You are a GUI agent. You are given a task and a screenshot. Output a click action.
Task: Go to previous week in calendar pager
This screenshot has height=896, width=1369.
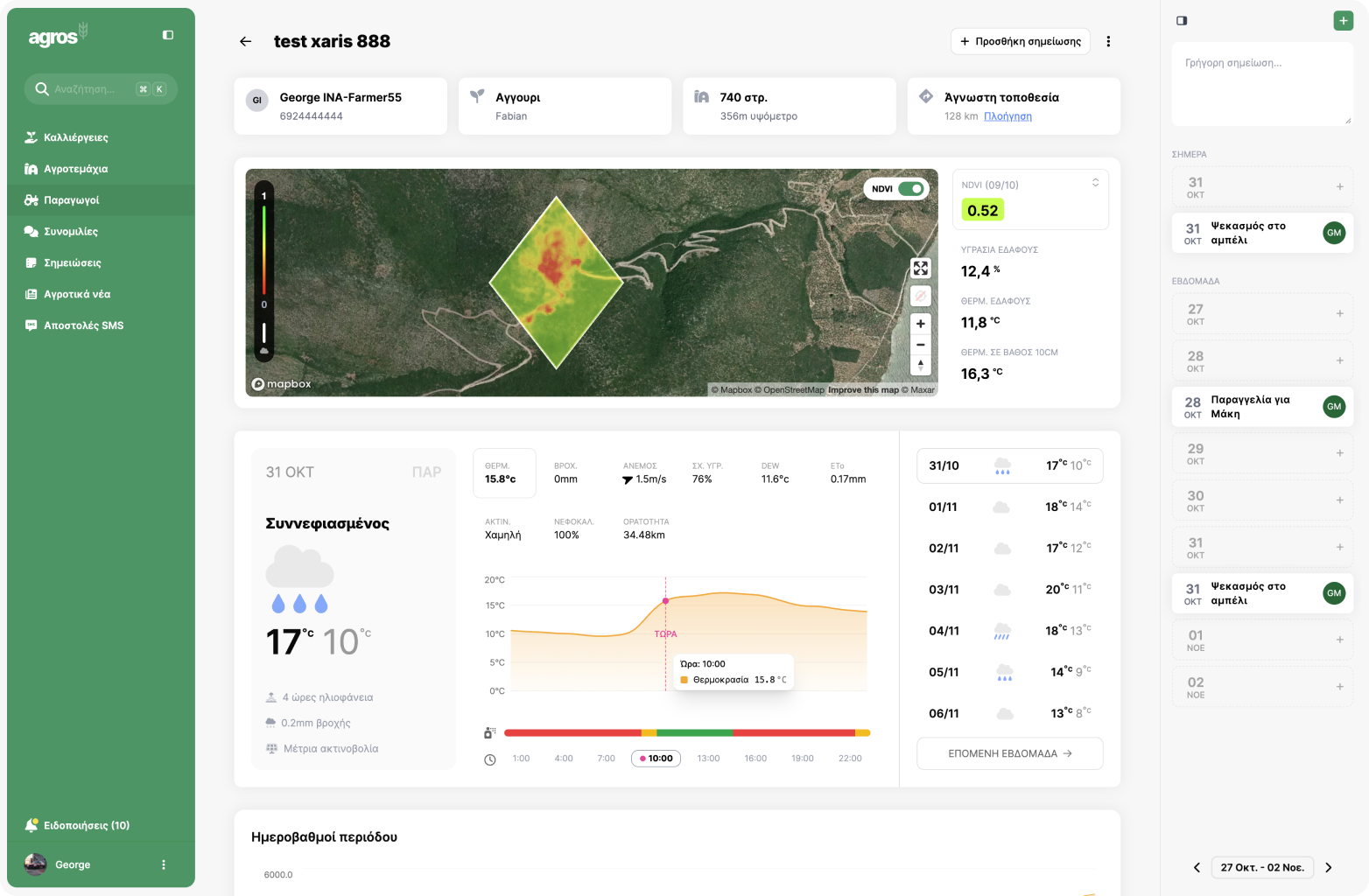click(1197, 867)
